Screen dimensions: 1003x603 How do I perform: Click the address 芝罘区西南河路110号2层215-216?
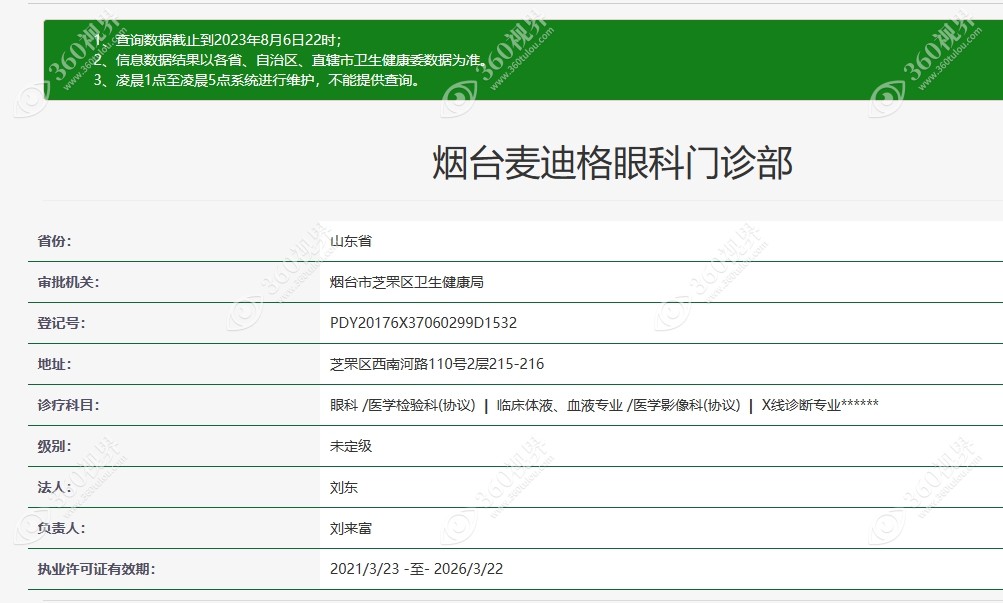pyautogui.click(x=437, y=364)
